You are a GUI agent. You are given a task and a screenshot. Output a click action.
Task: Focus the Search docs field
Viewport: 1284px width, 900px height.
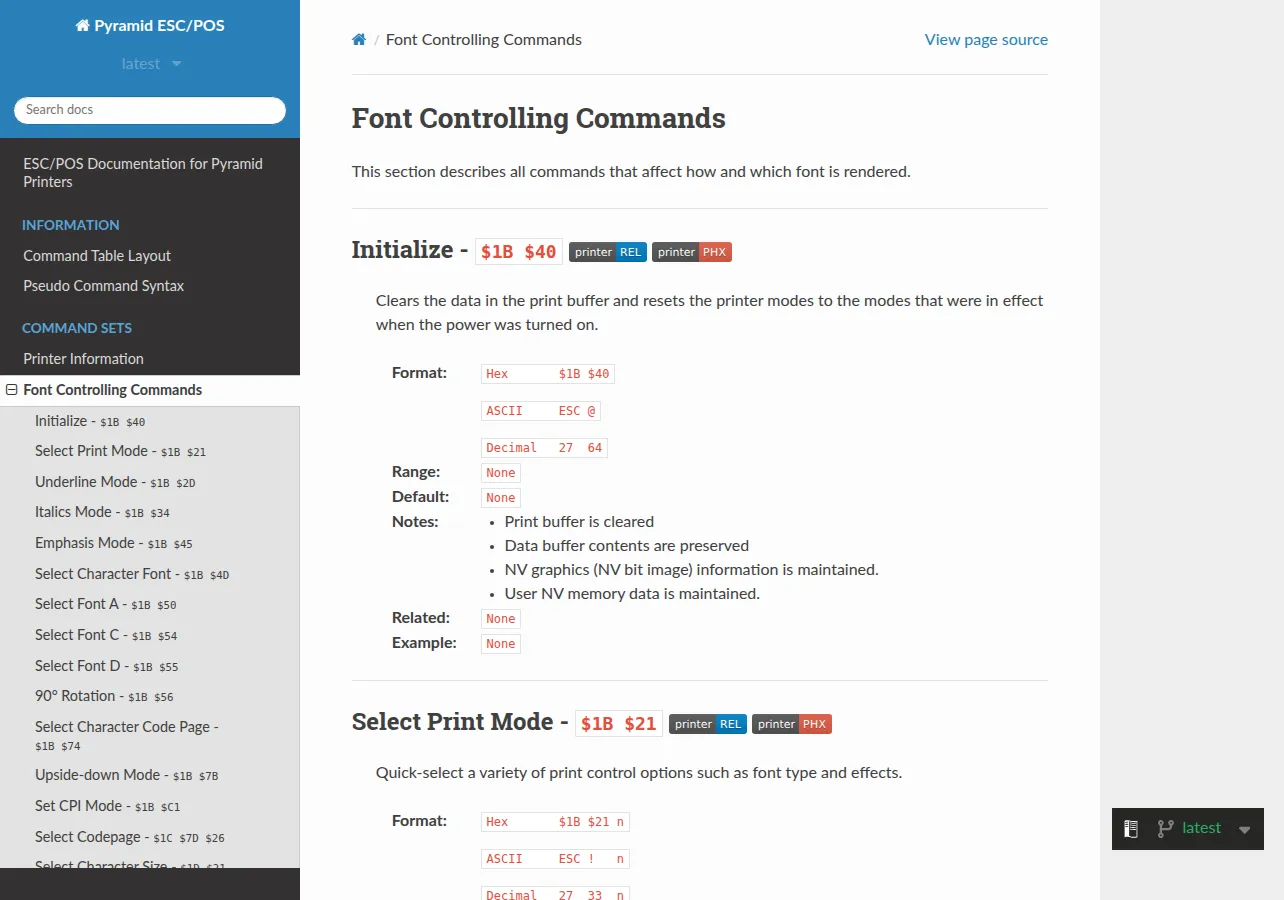pos(150,110)
